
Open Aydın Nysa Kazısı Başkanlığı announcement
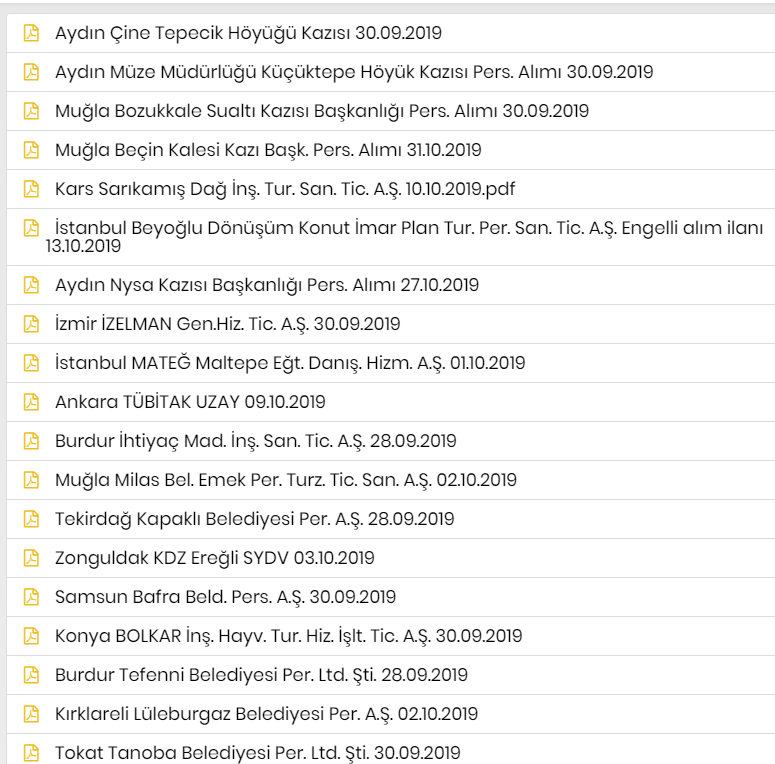coord(267,285)
